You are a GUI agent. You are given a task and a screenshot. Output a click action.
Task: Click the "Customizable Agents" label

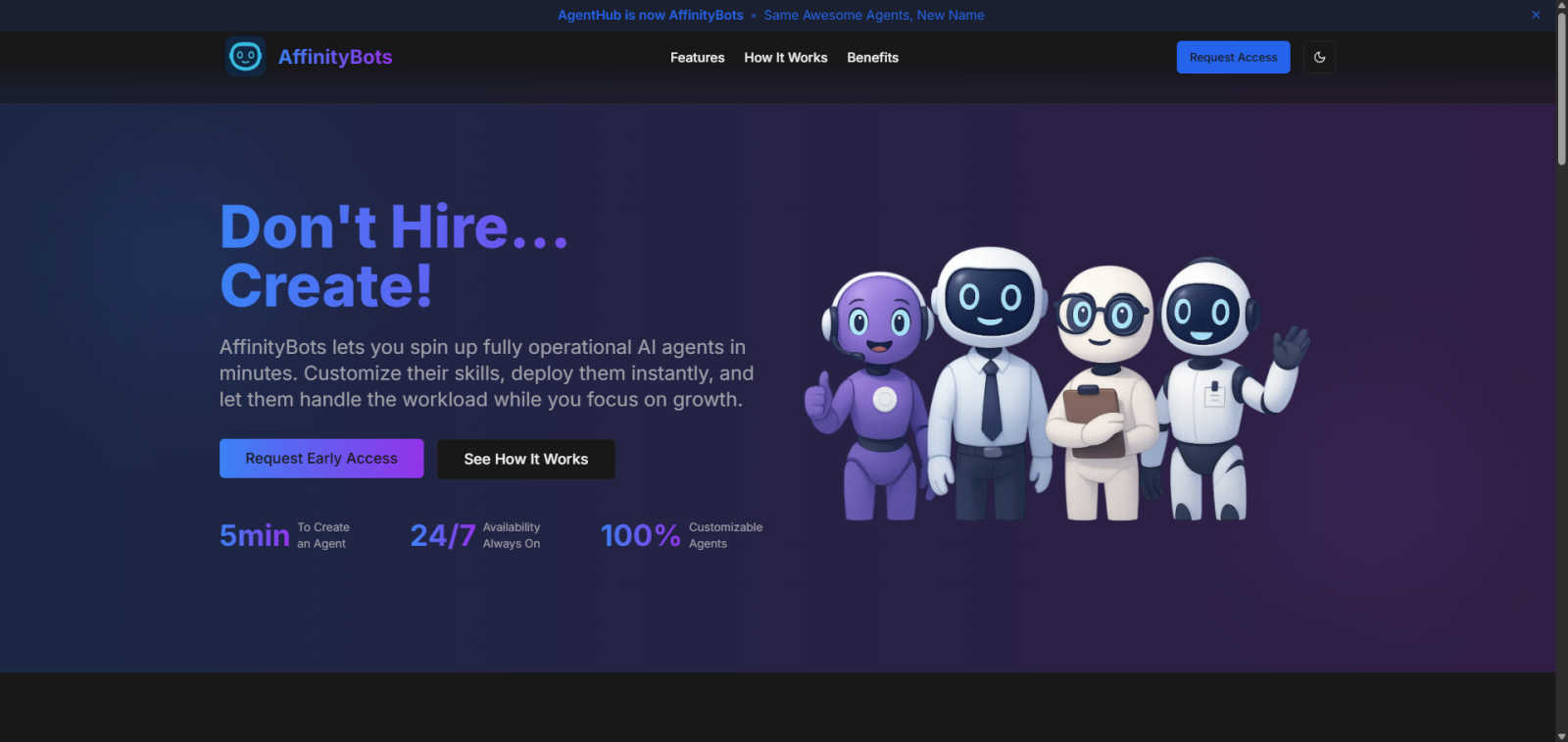click(x=725, y=535)
